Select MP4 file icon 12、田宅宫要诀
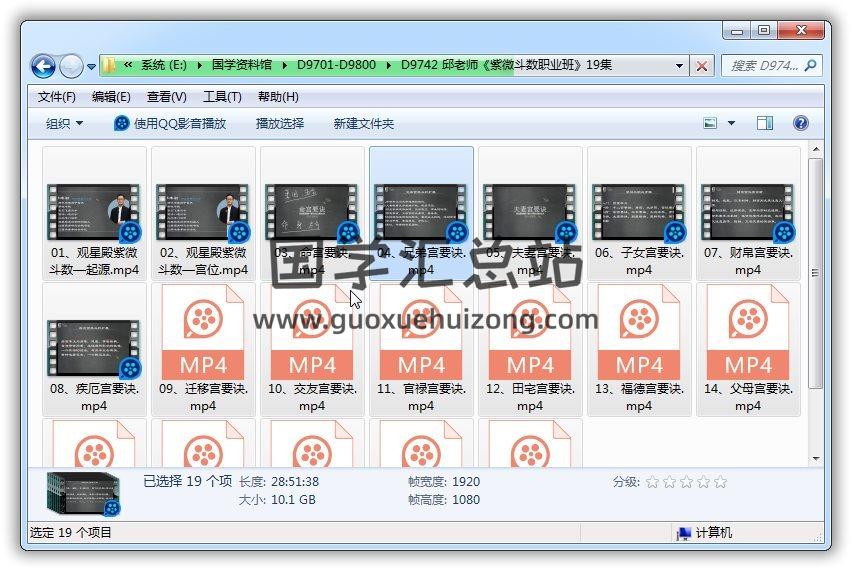Viewport: 852px width, 571px height. point(530,332)
